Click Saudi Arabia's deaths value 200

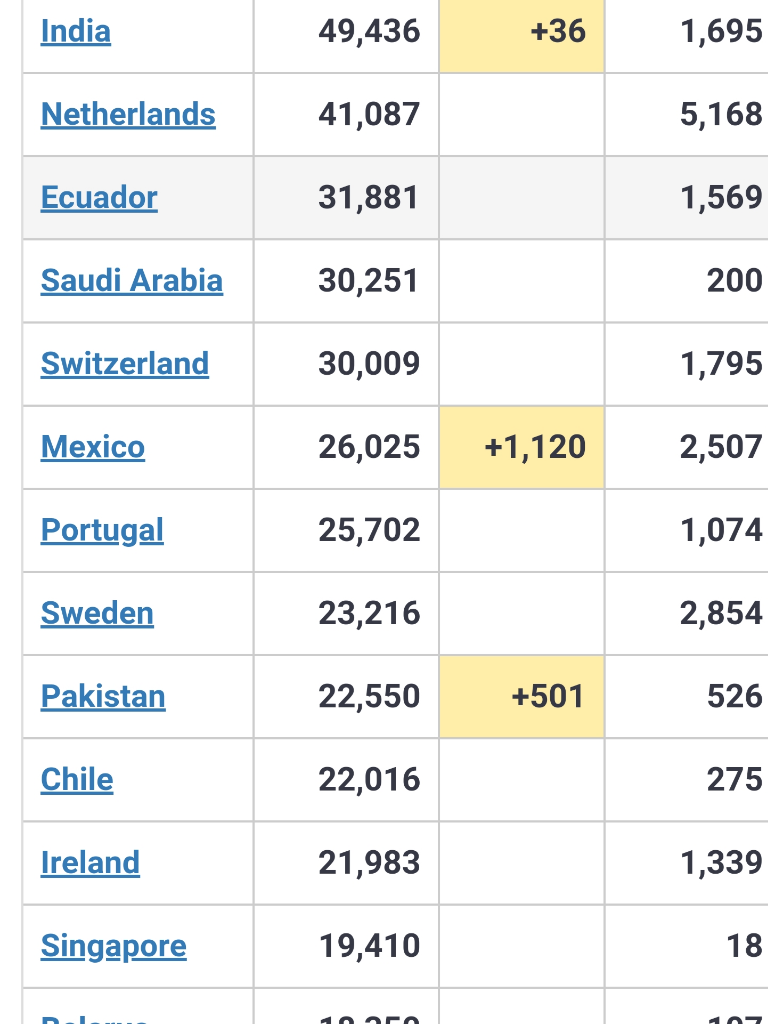point(734,281)
